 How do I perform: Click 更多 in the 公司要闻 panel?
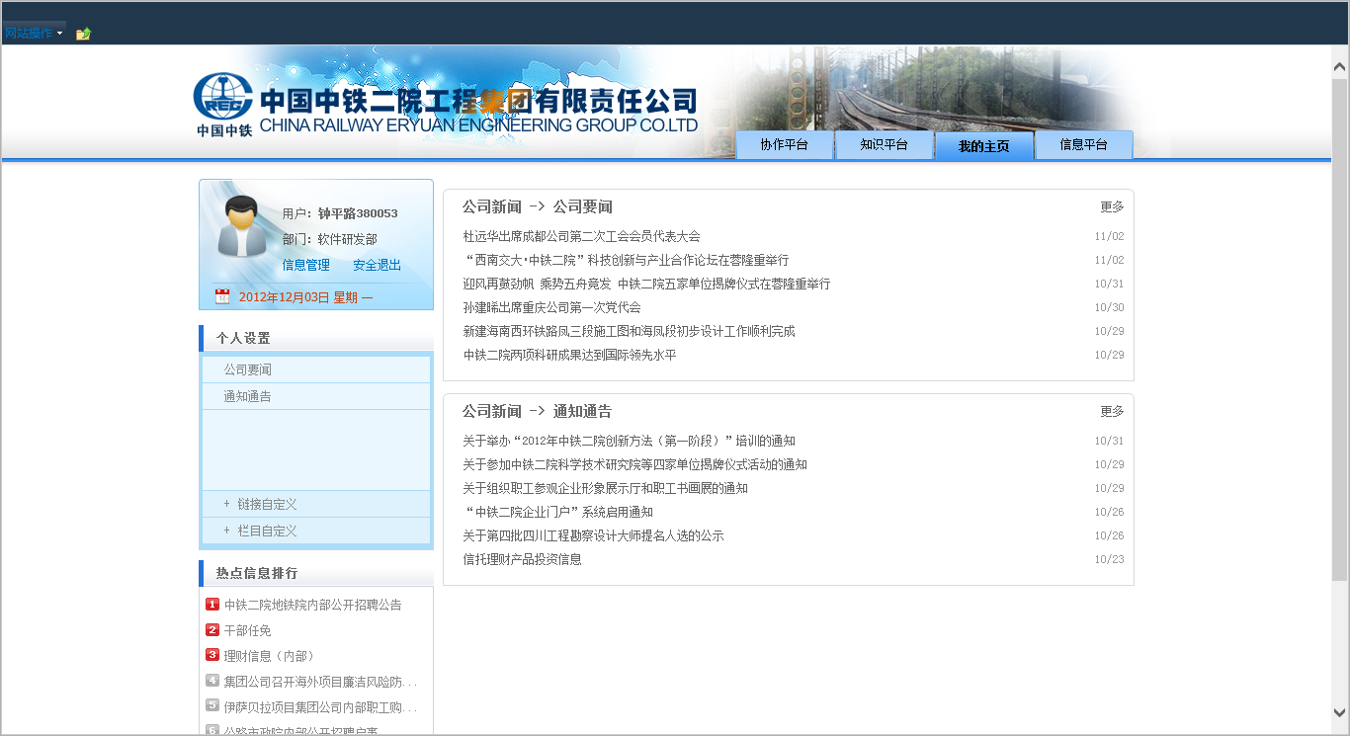click(x=1112, y=207)
